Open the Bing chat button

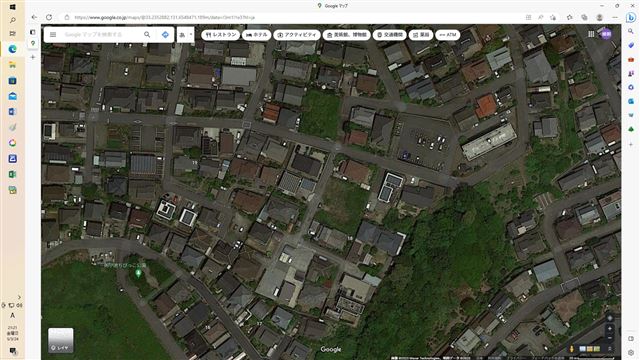click(x=631, y=17)
